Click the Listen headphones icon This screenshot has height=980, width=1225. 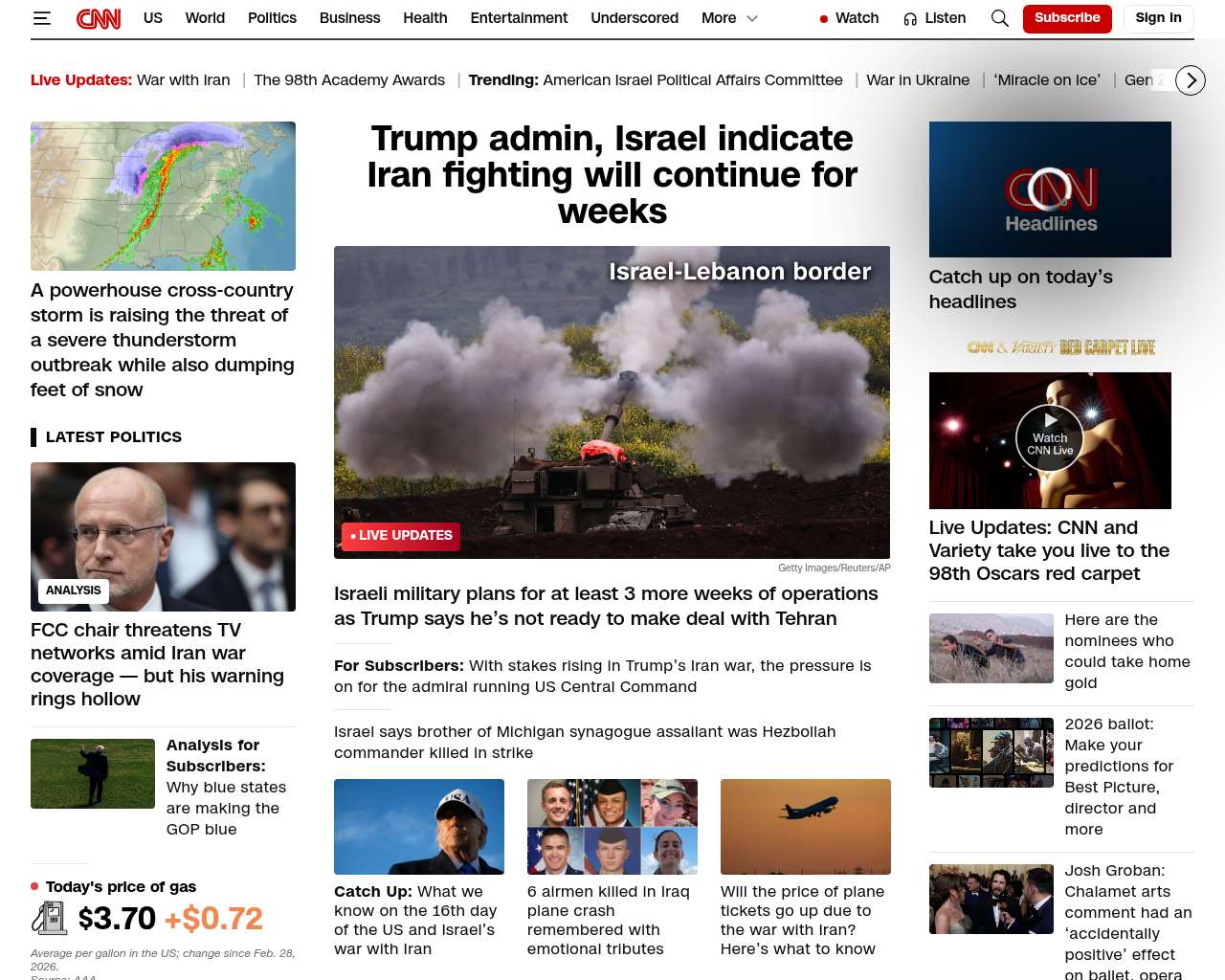click(910, 18)
